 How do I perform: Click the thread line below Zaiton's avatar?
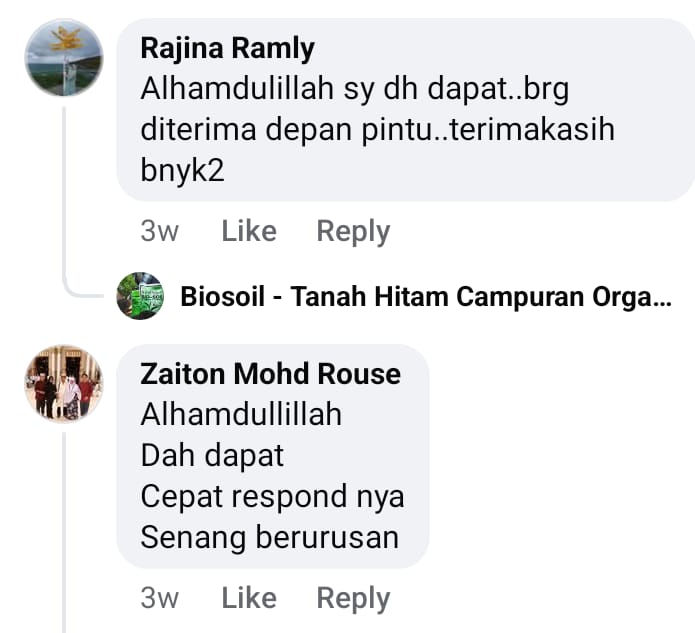[65, 520]
